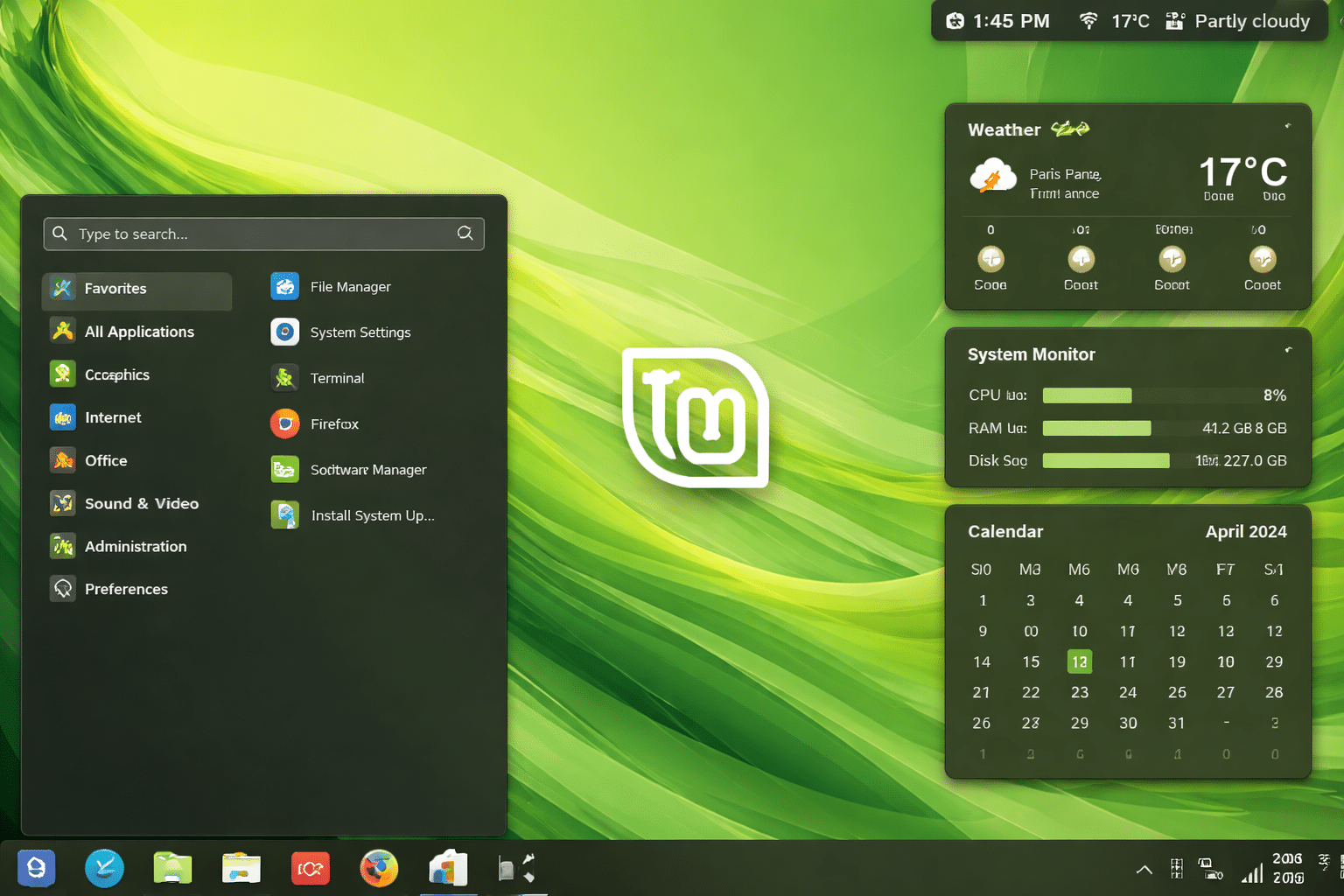Click the Preferences entry
Viewport: 1344px width, 896px height.
pyautogui.click(x=126, y=588)
